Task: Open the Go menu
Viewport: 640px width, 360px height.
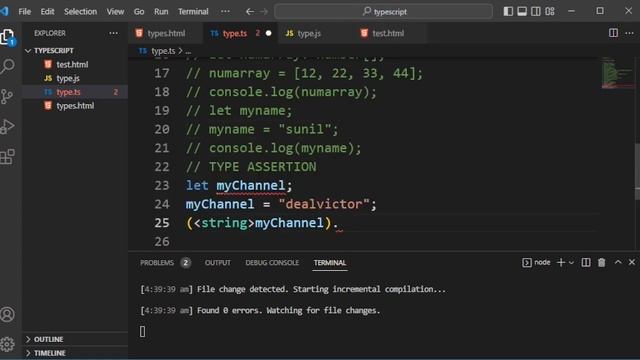Action: click(139, 11)
